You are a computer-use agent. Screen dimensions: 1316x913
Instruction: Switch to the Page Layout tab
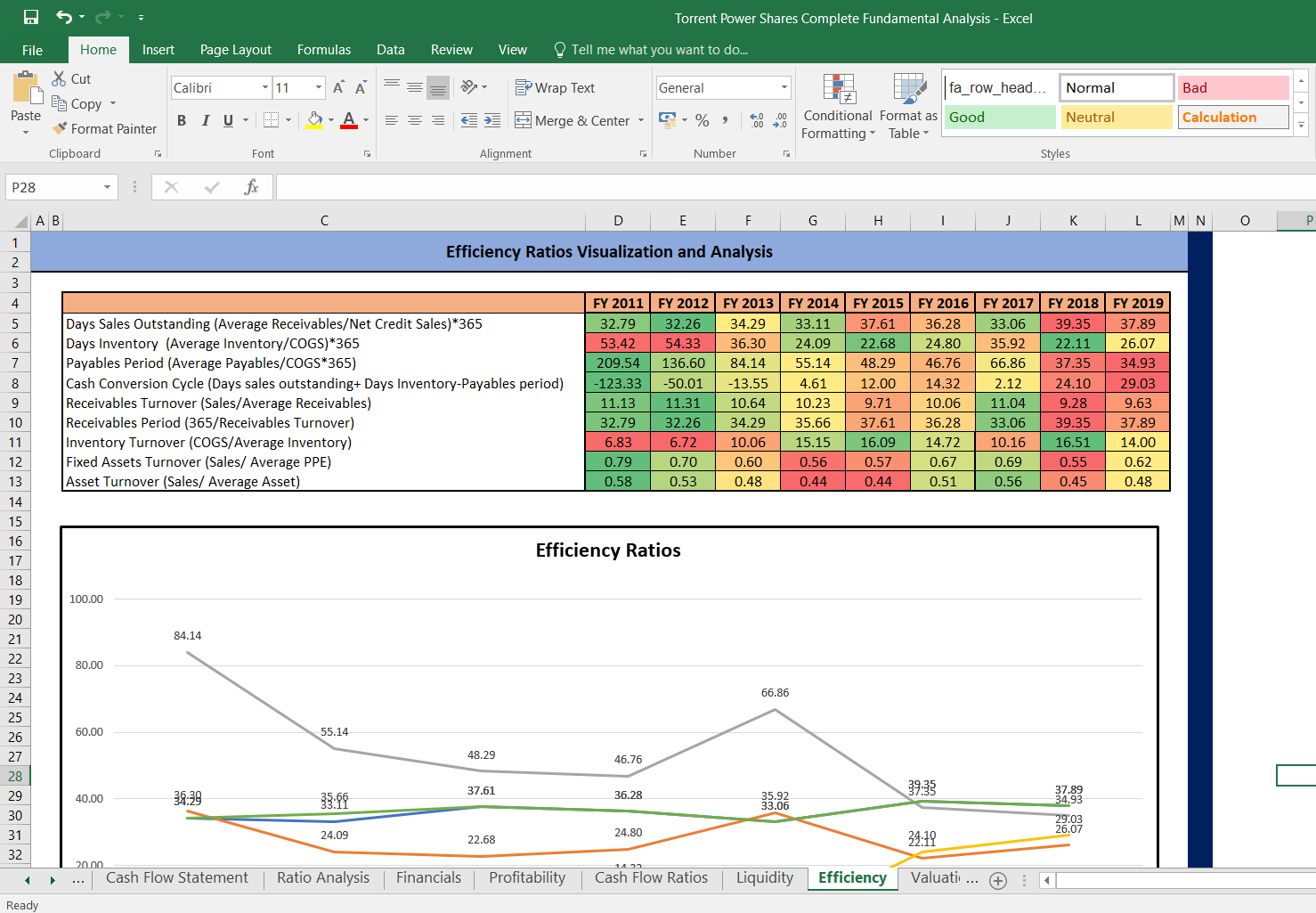click(236, 50)
